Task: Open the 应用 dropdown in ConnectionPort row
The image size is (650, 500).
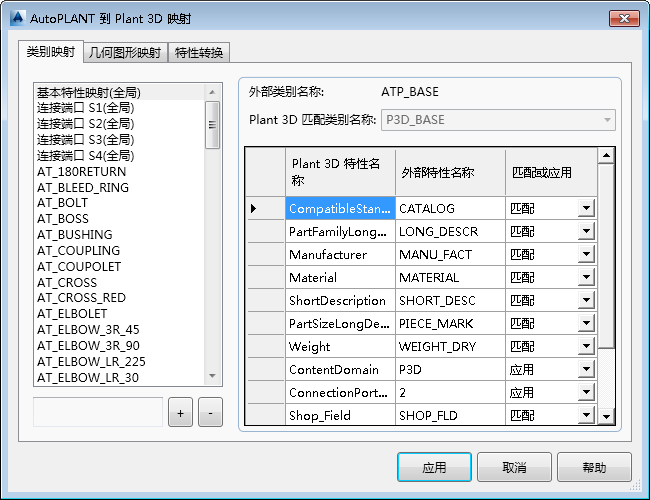Action: 586,392
